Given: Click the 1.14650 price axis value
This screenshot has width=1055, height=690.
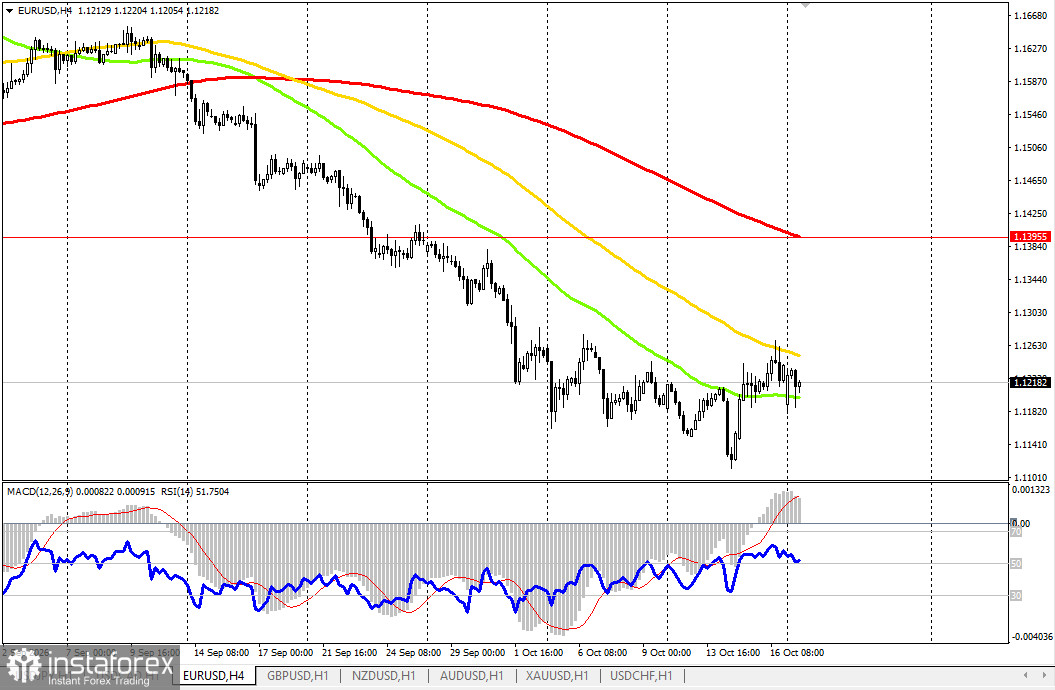Looking at the screenshot, I should [x=1030, y=180].
